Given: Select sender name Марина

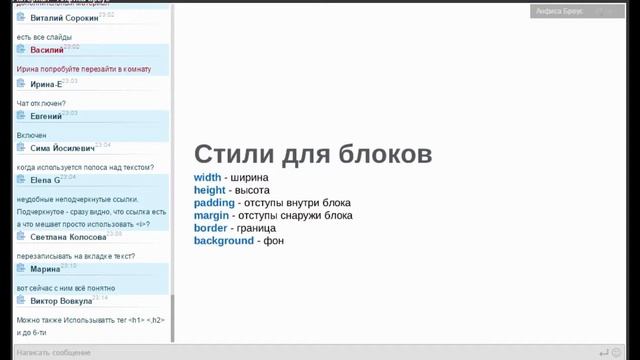Looking at the screenshot, I should pyautogui.click(x=45, y=269).
